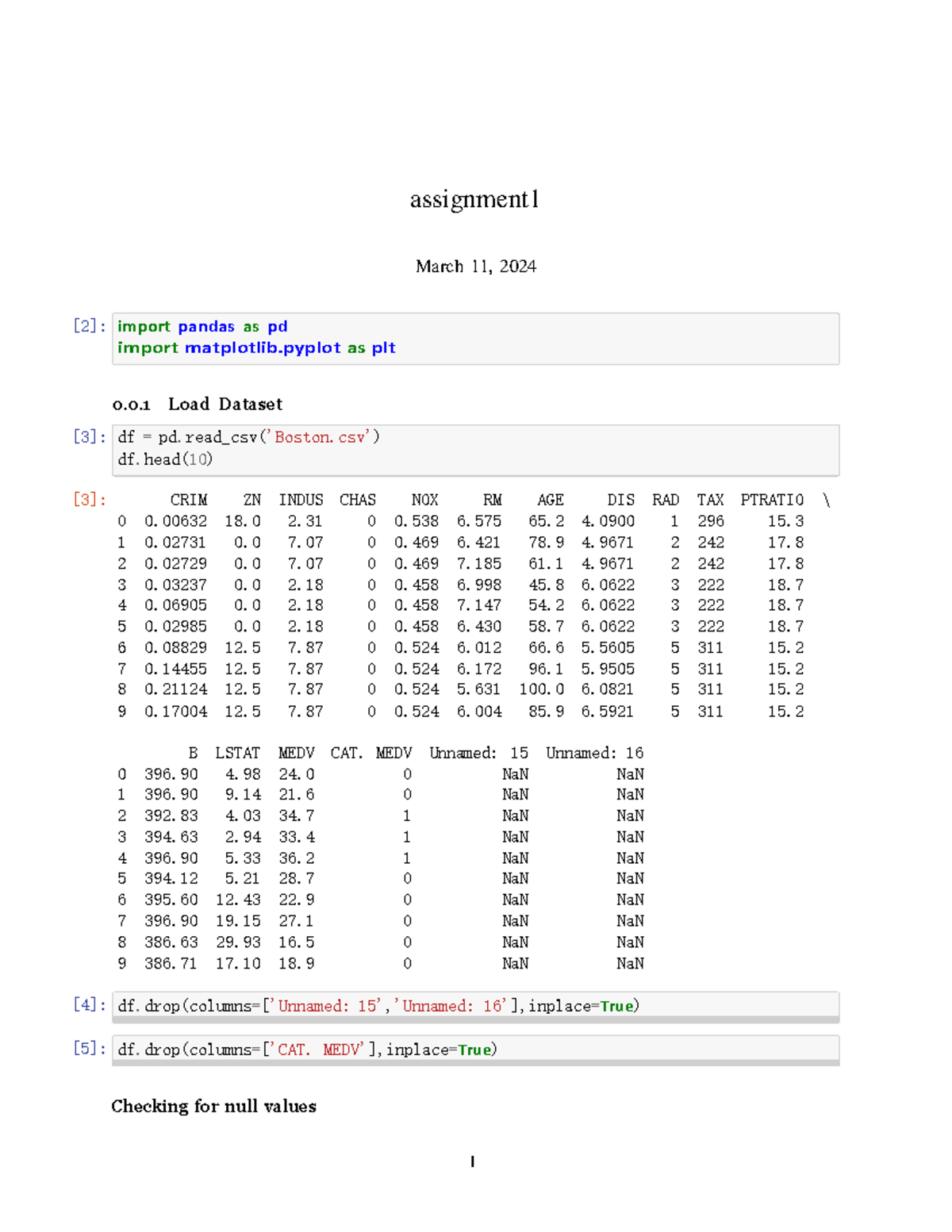Click the True keyword in cell [5]
This screenshot has width=952, height=1232.
[474, 1049]
